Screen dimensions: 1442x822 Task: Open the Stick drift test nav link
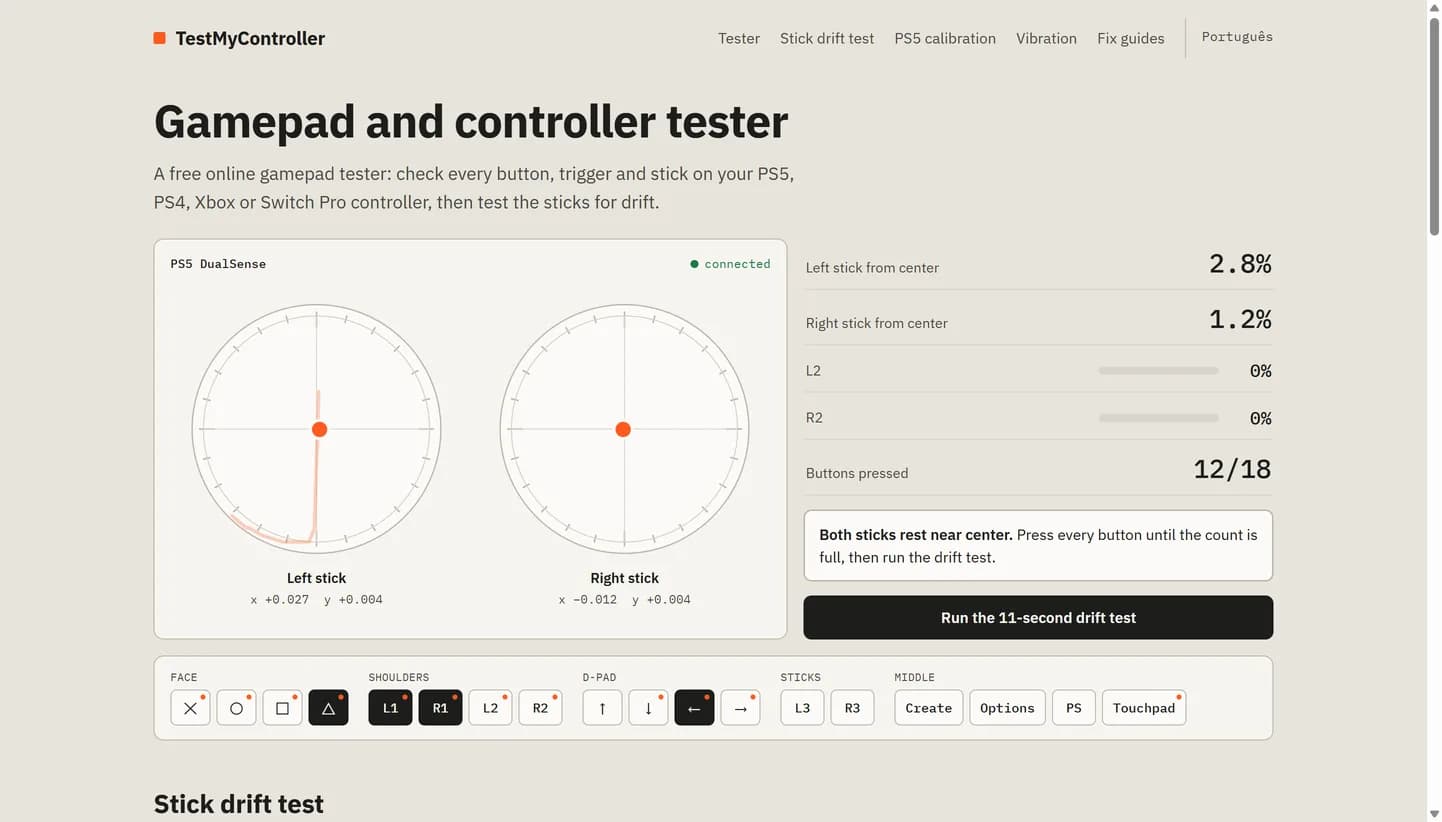(x=827, y=38)
